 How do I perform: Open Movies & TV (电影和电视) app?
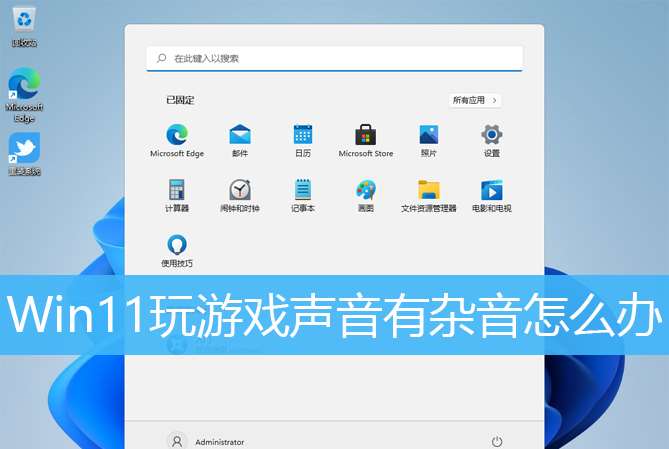492,195
